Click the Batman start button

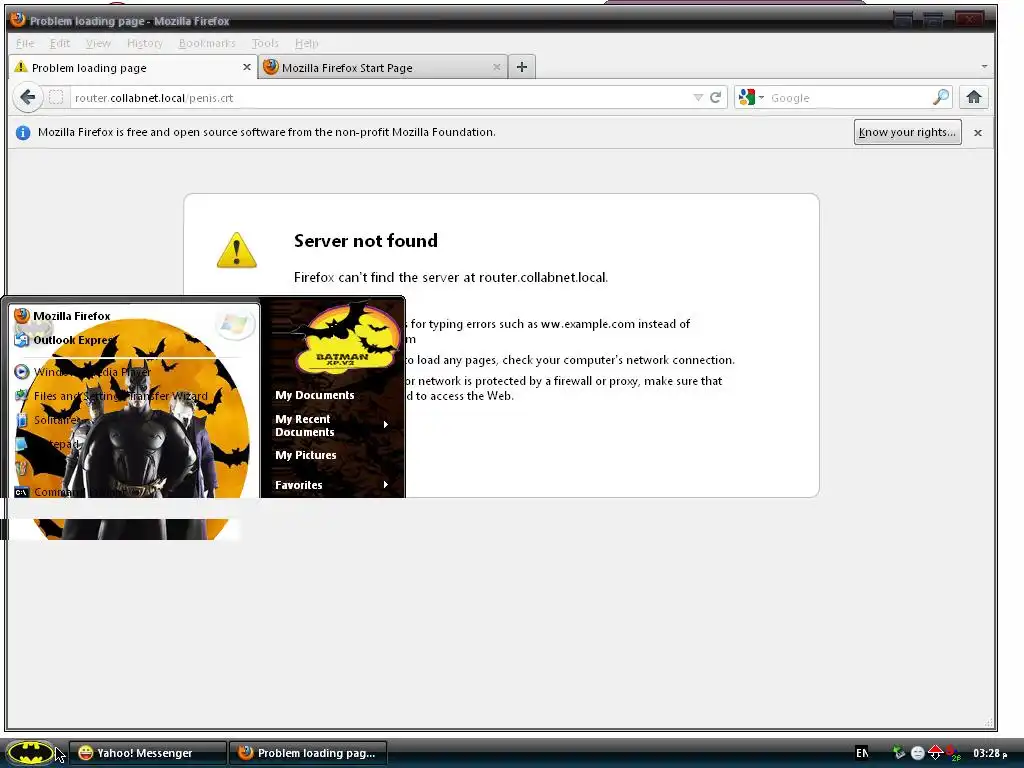coord(30,752)
